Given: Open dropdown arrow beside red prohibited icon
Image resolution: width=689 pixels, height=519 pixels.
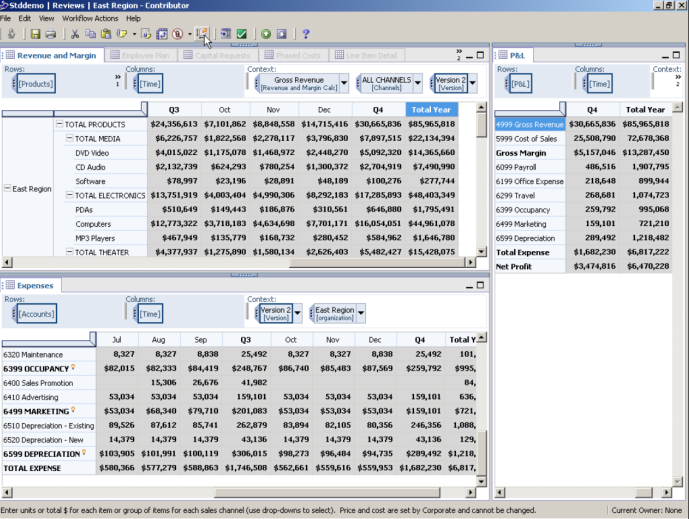Looking at the screenshot, I should [x=190, y=34].
